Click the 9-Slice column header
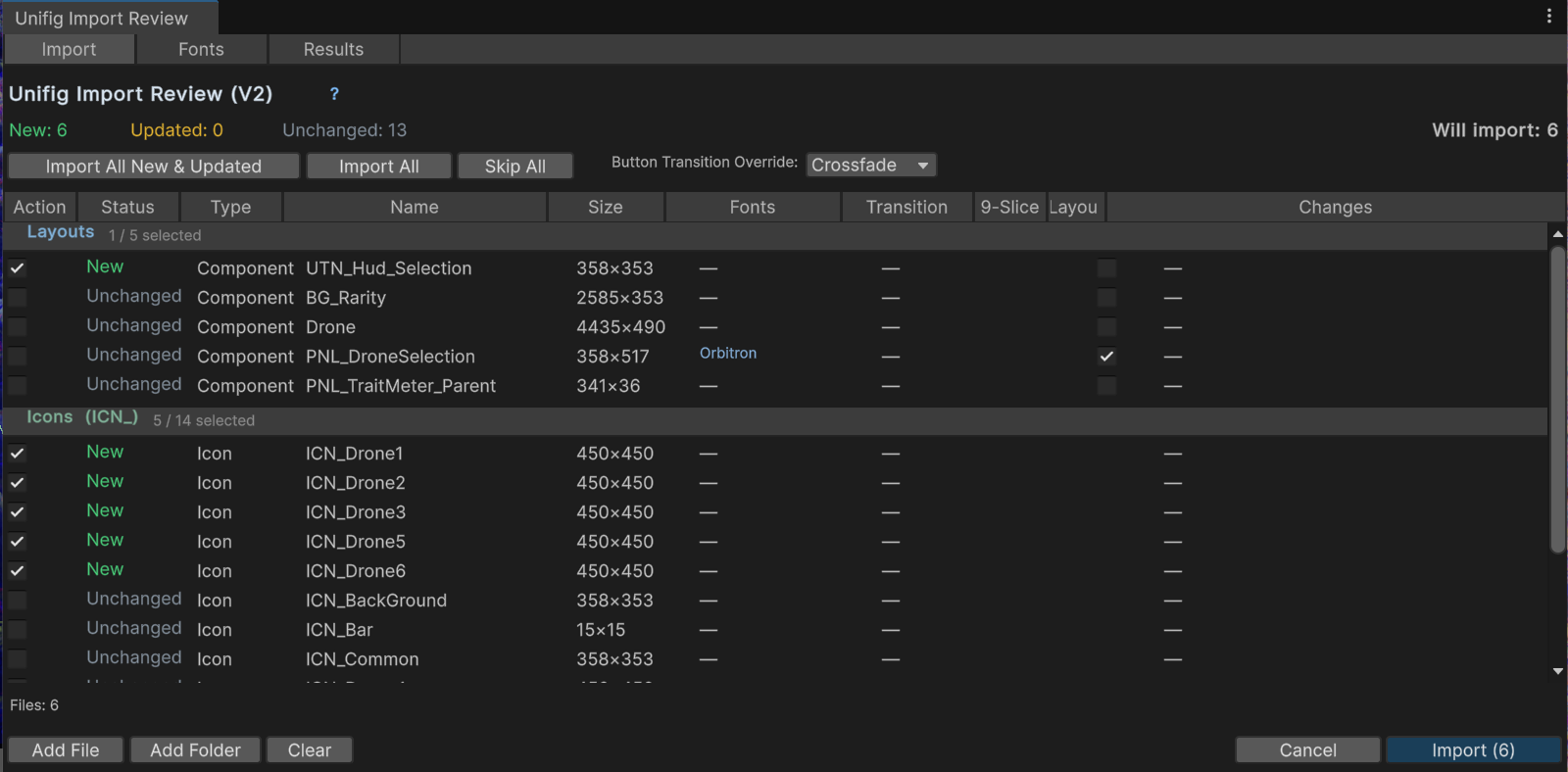 coord(1009,207)
